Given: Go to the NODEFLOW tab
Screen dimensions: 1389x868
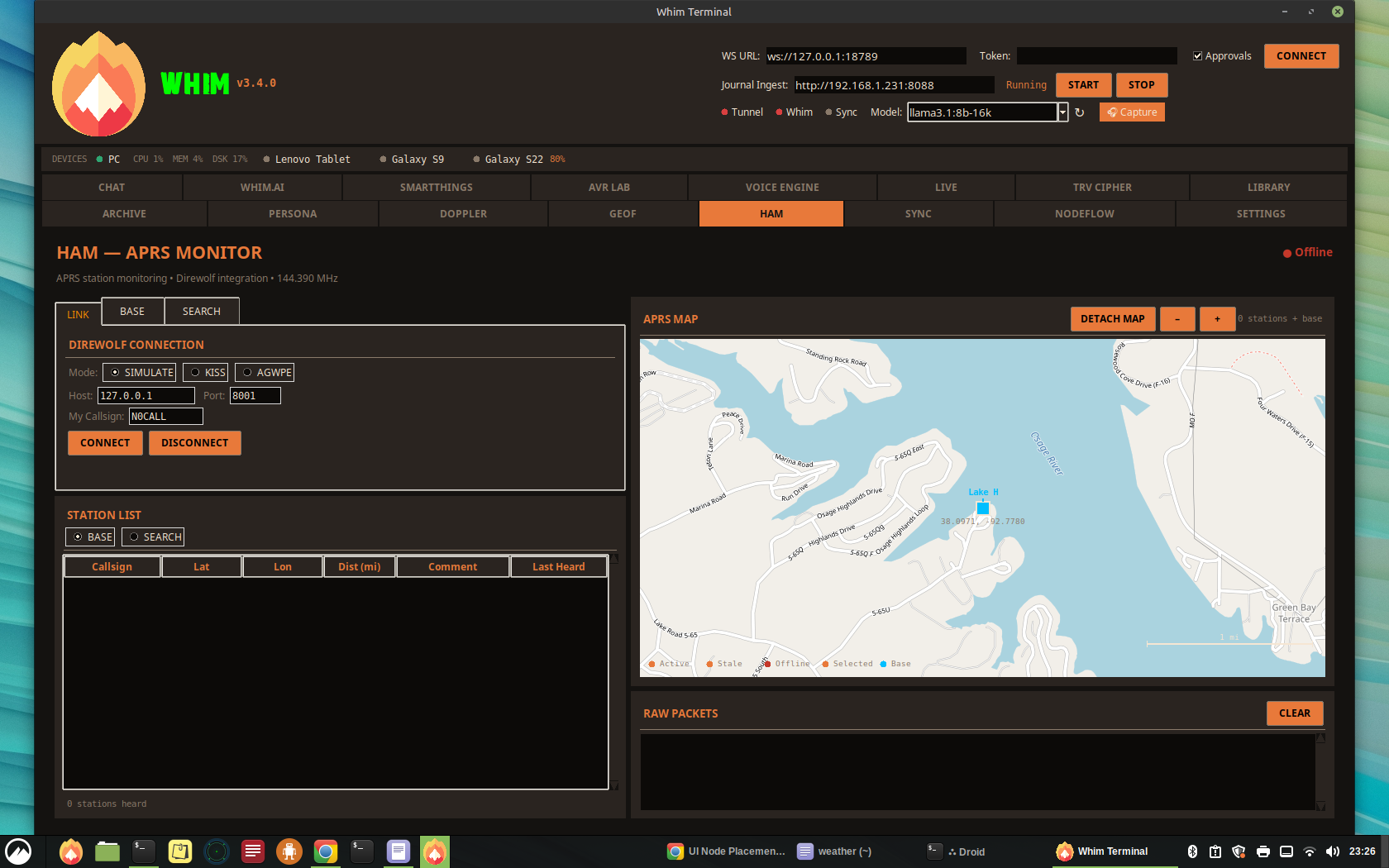Looking at the screenshot, I should [1085, 214].
